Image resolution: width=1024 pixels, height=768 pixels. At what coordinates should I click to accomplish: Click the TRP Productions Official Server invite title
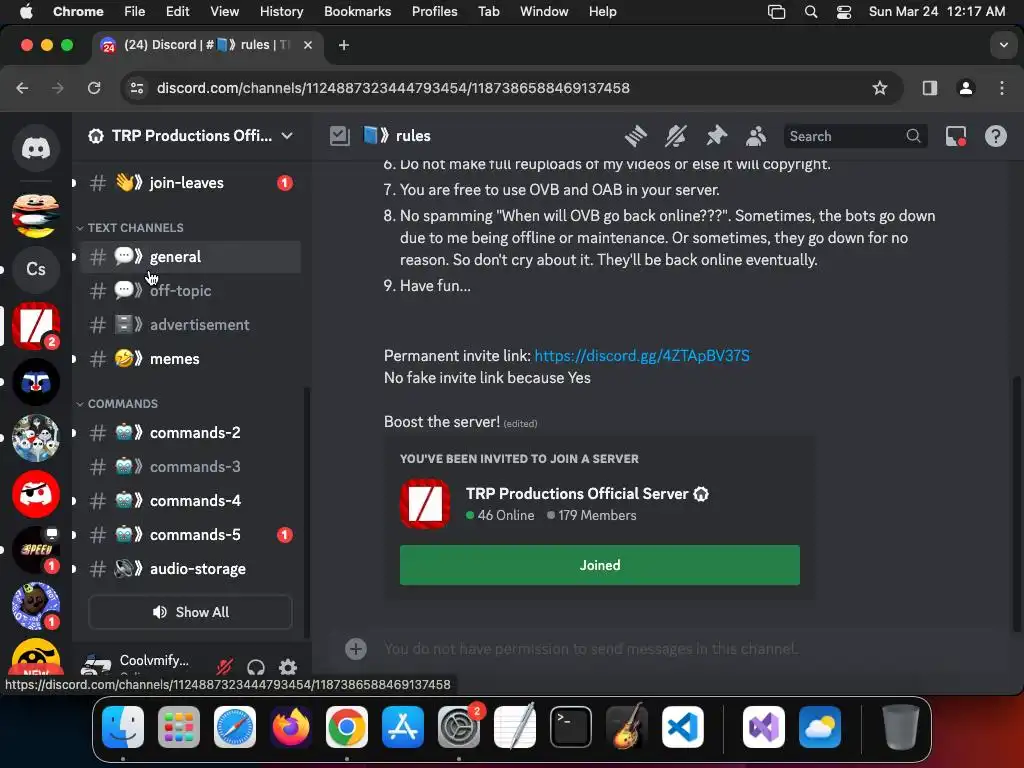coord(577,494)
